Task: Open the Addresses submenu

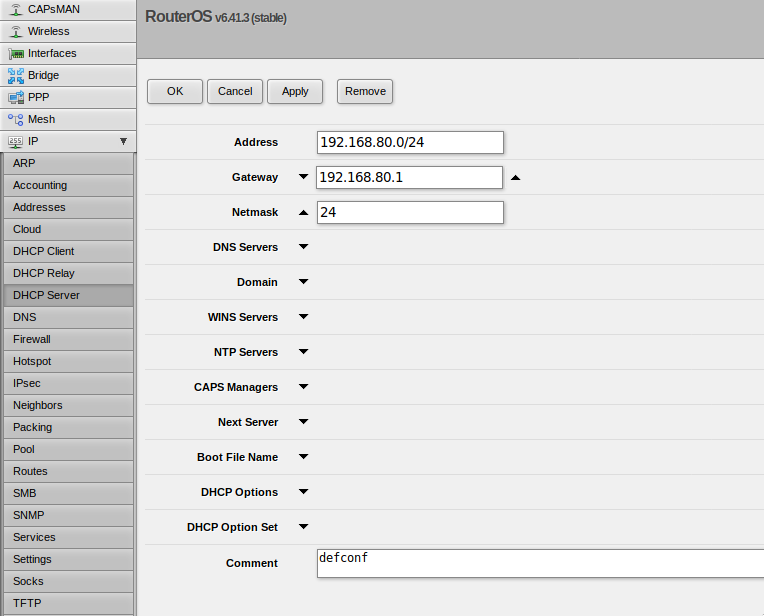Action: tap(68, 207)
